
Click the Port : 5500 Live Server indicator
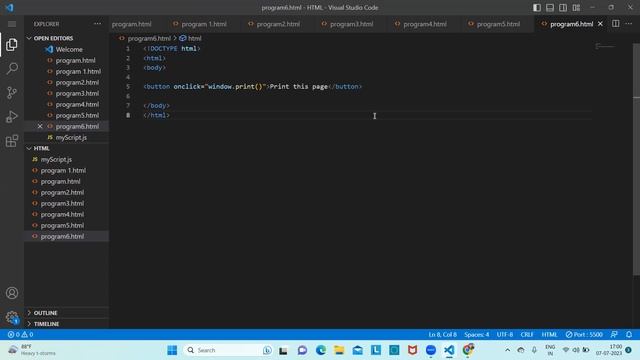pyautogui.click(x=584, y=334)
